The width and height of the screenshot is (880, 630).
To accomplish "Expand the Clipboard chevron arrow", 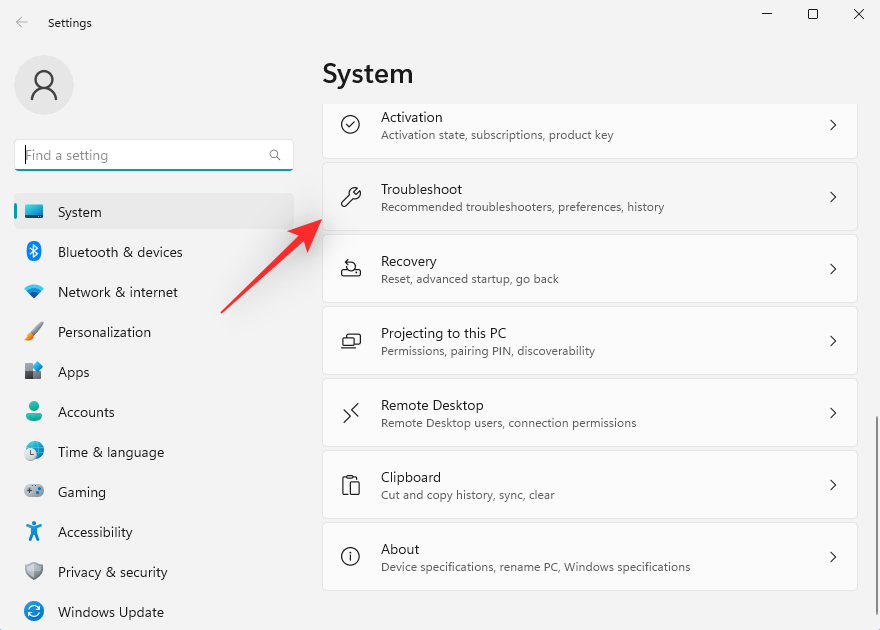I will point(833,485).
